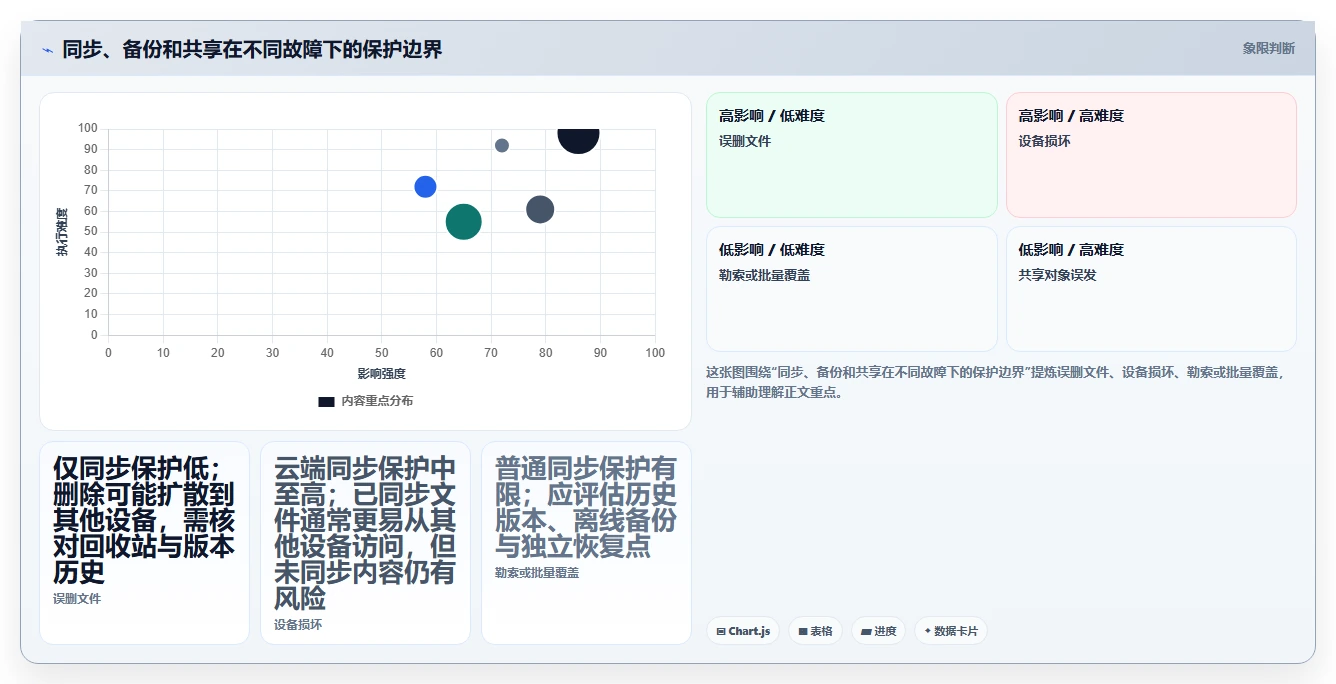
Task: Toggle the 内容重点分布 legend swatch
Action: [326, 401]
